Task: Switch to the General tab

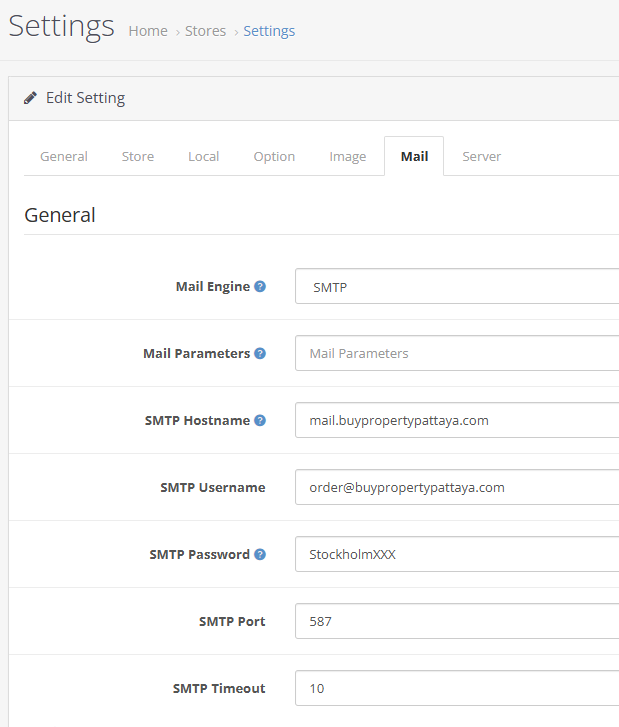Action: click(x=64, y=156)
